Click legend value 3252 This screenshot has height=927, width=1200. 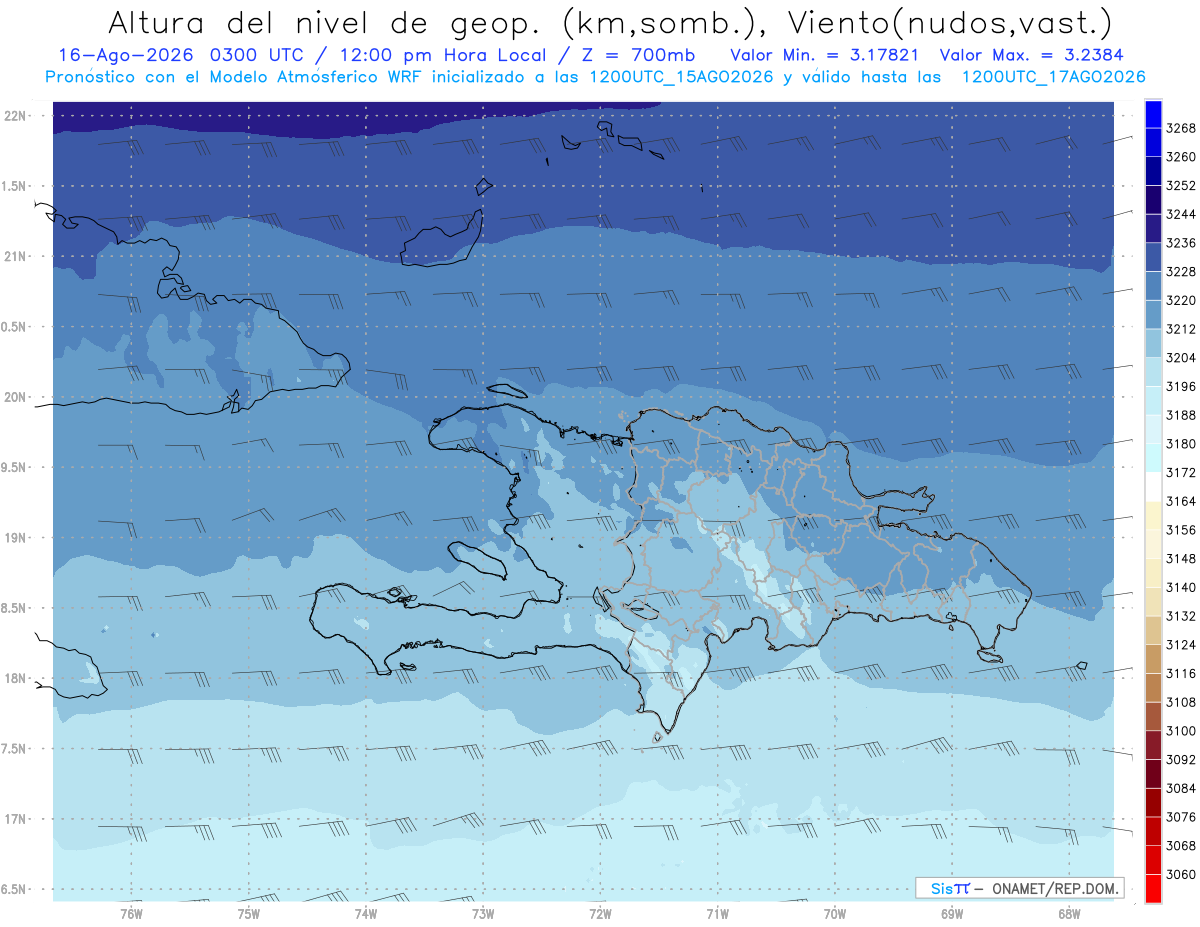(x=1181, y=186)
